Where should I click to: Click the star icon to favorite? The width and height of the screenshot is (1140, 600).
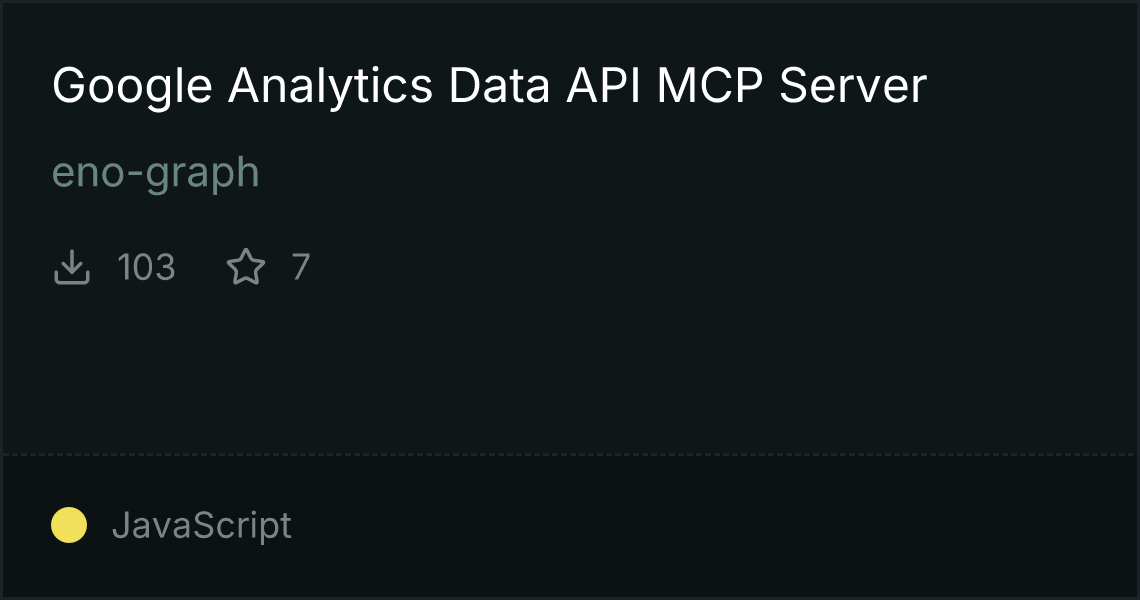point(246,268)
